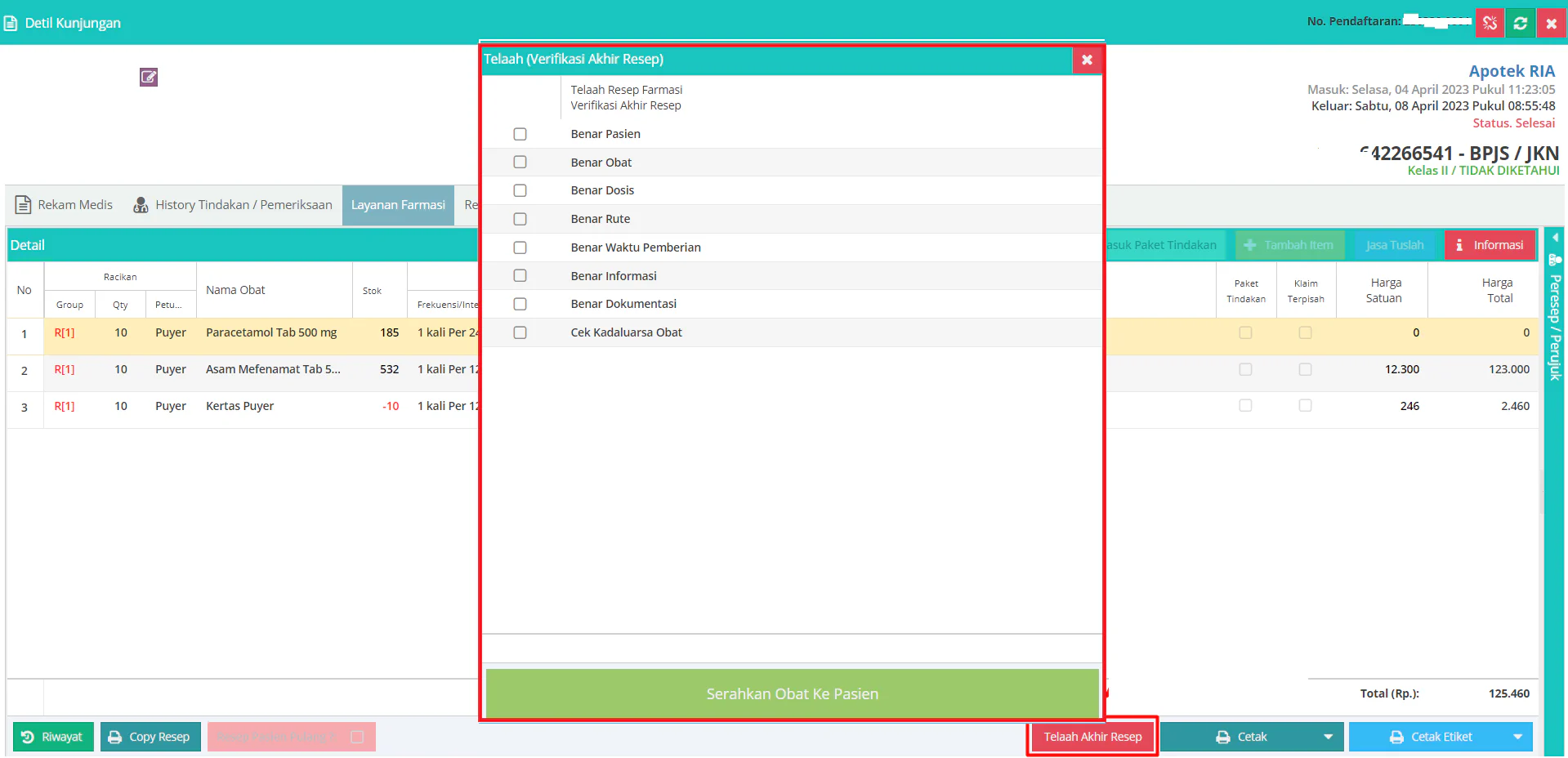Click the stock value -10

tap(391, 406)
